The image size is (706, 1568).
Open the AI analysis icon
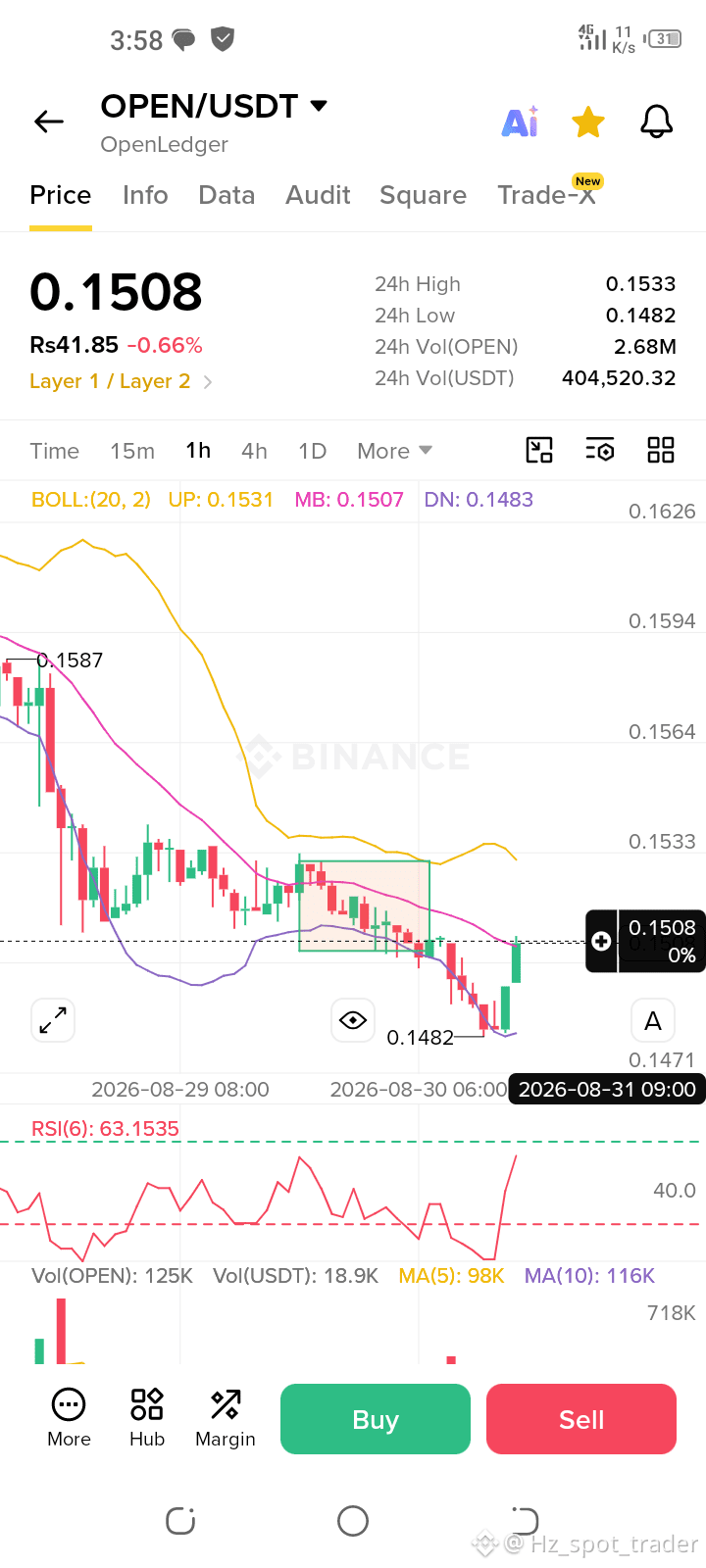(520, 122)
